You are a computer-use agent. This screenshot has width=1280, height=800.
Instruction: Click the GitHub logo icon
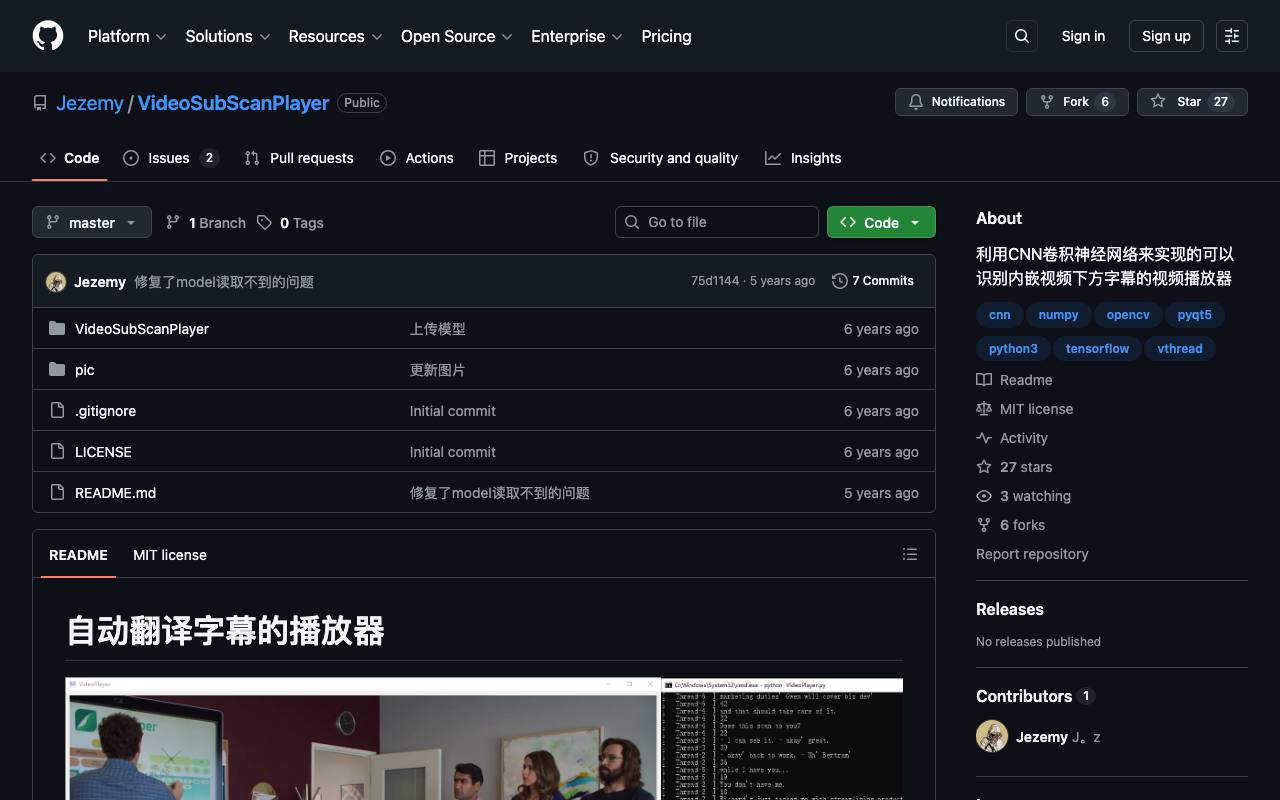click(48, 36)
